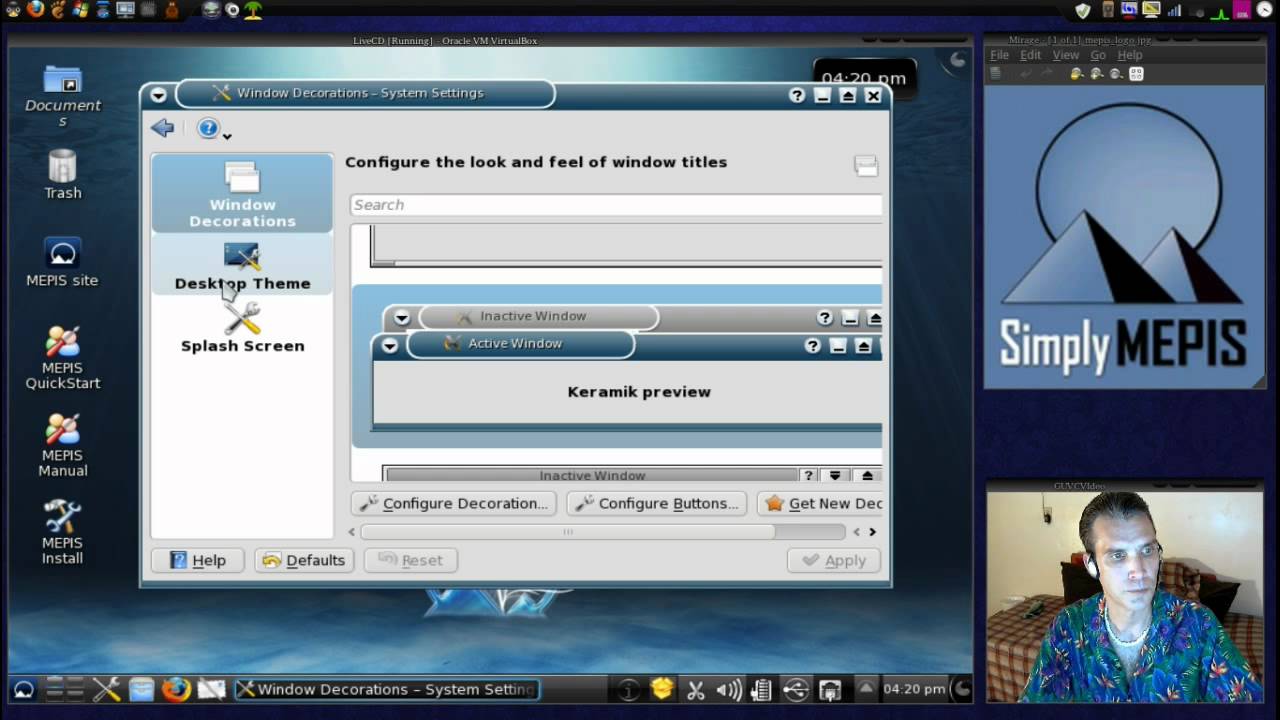This screenshot has width=1280, height=720.
Task: Select Window Decorations in the sidebar
Action: pyautogui.click(x=242, y=194)
